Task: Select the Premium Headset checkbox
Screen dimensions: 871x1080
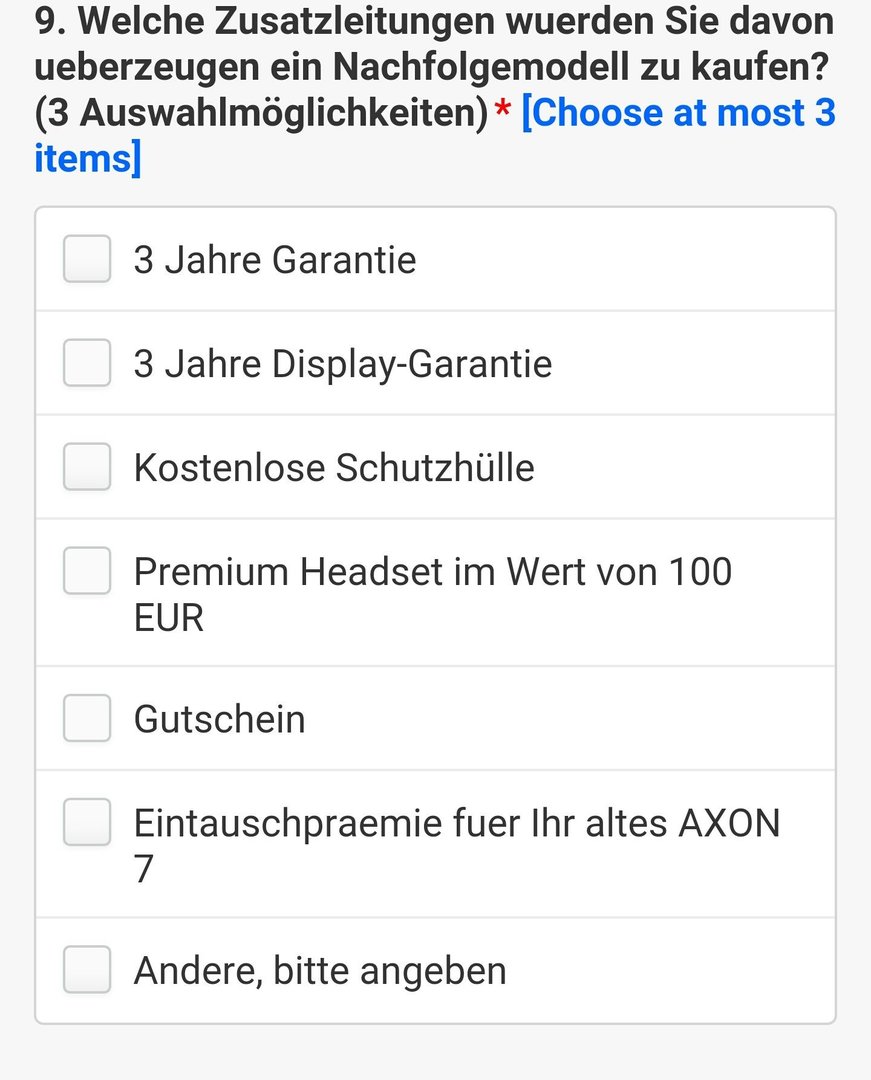Action: tap(87, 571)
